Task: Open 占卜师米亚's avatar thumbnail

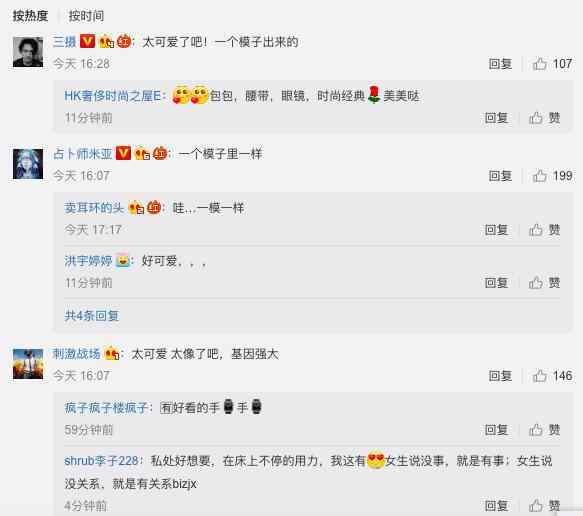Action: (28, 164)
